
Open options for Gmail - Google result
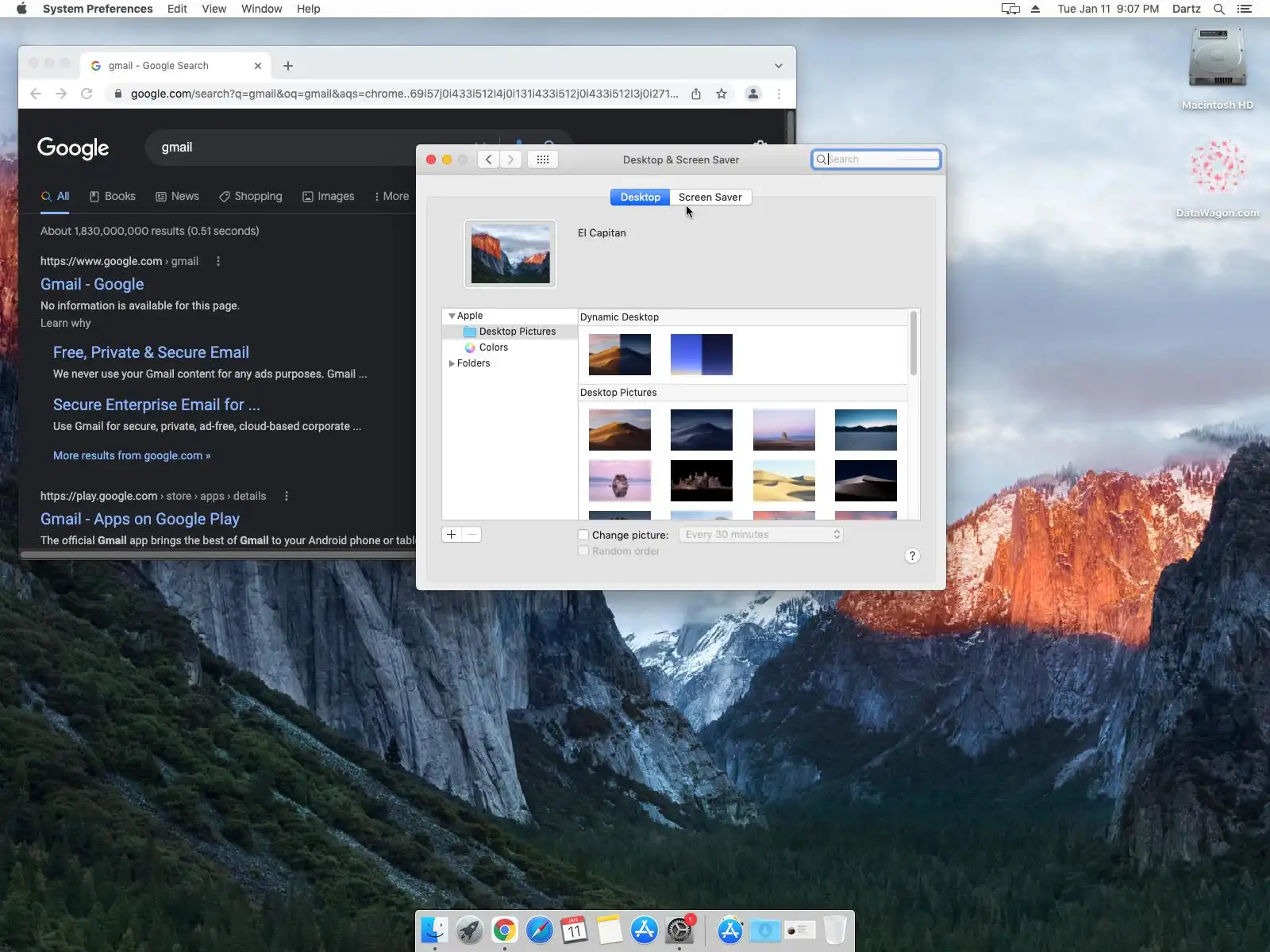point(218,261)
